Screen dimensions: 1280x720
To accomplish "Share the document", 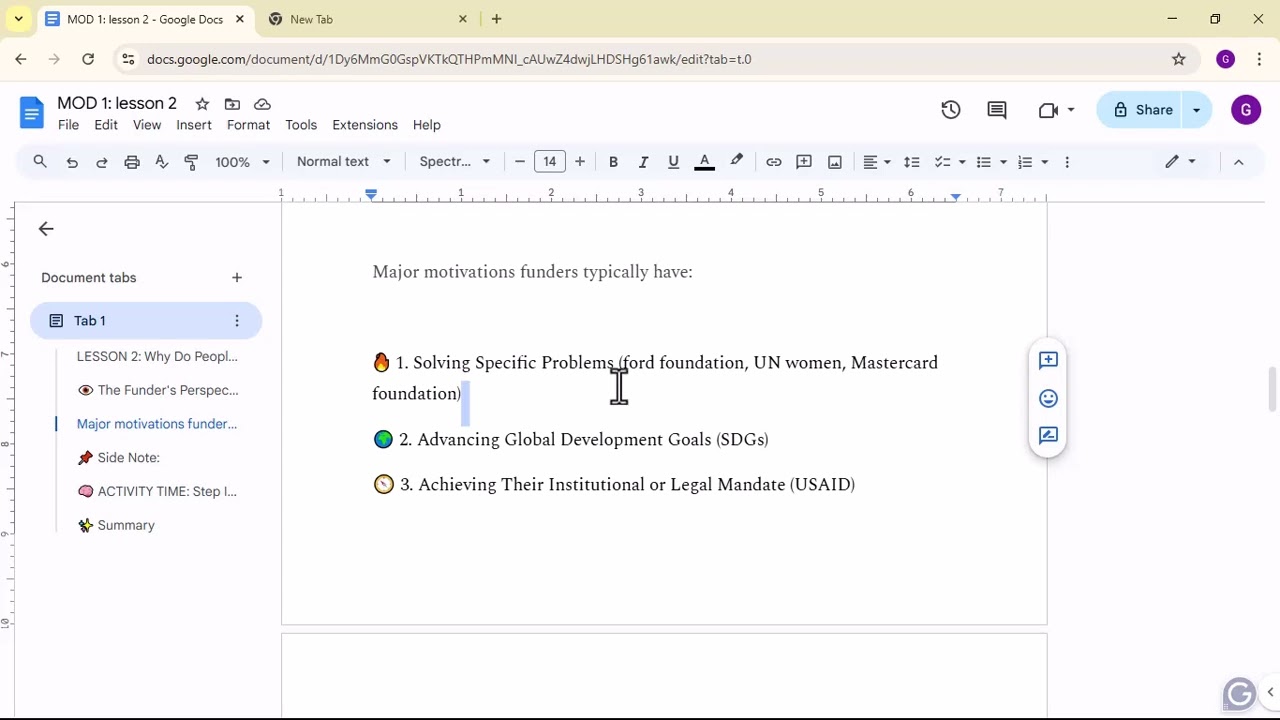I will [1140, 110].
